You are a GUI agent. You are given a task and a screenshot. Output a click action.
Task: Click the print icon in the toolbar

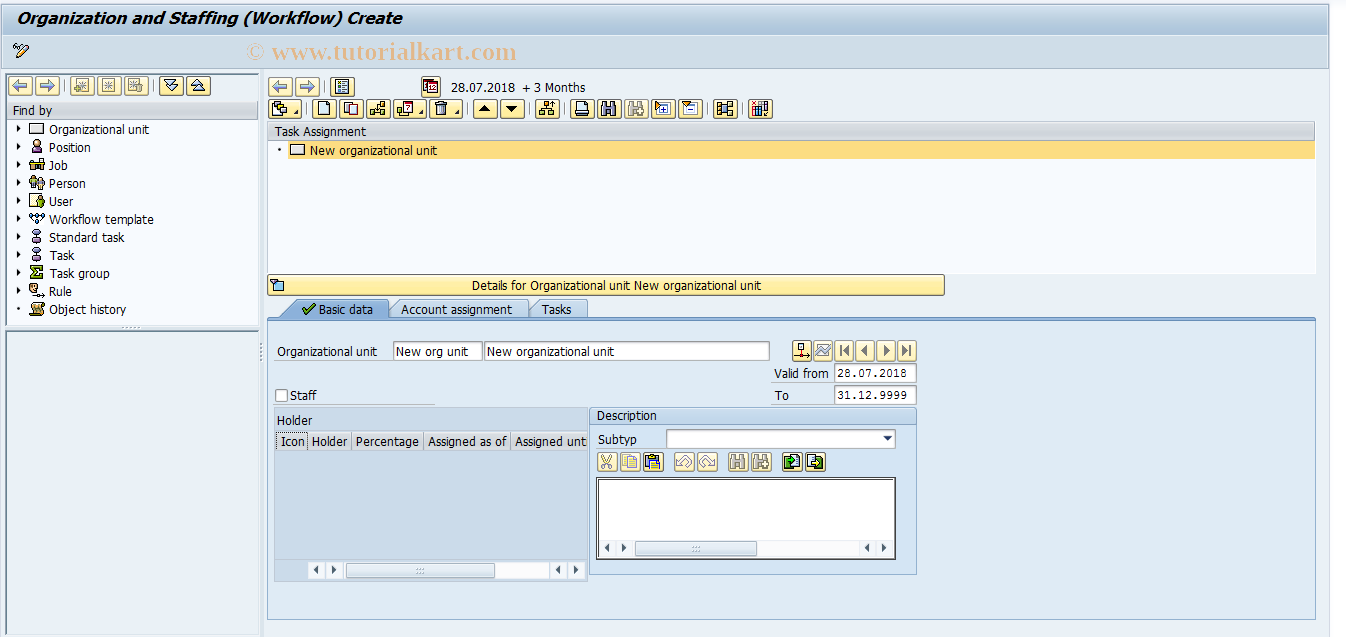[x=583, y=109]
